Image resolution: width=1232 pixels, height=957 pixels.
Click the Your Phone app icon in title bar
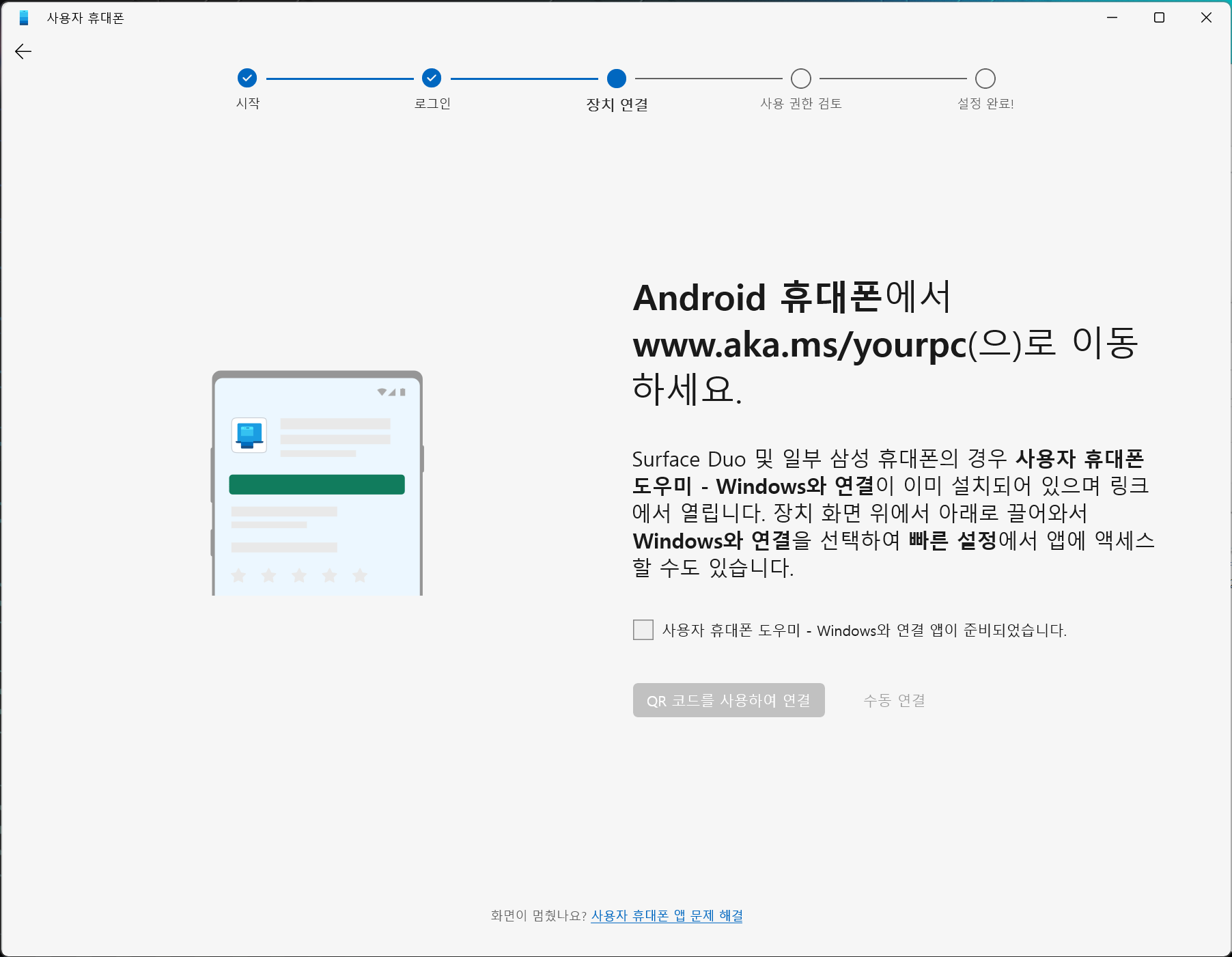[24, 18]
